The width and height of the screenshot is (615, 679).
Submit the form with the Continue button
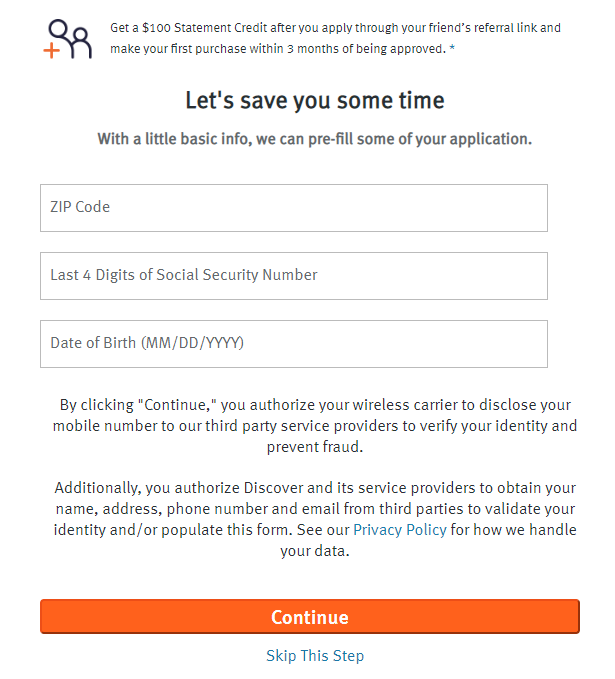click(310, 617)
